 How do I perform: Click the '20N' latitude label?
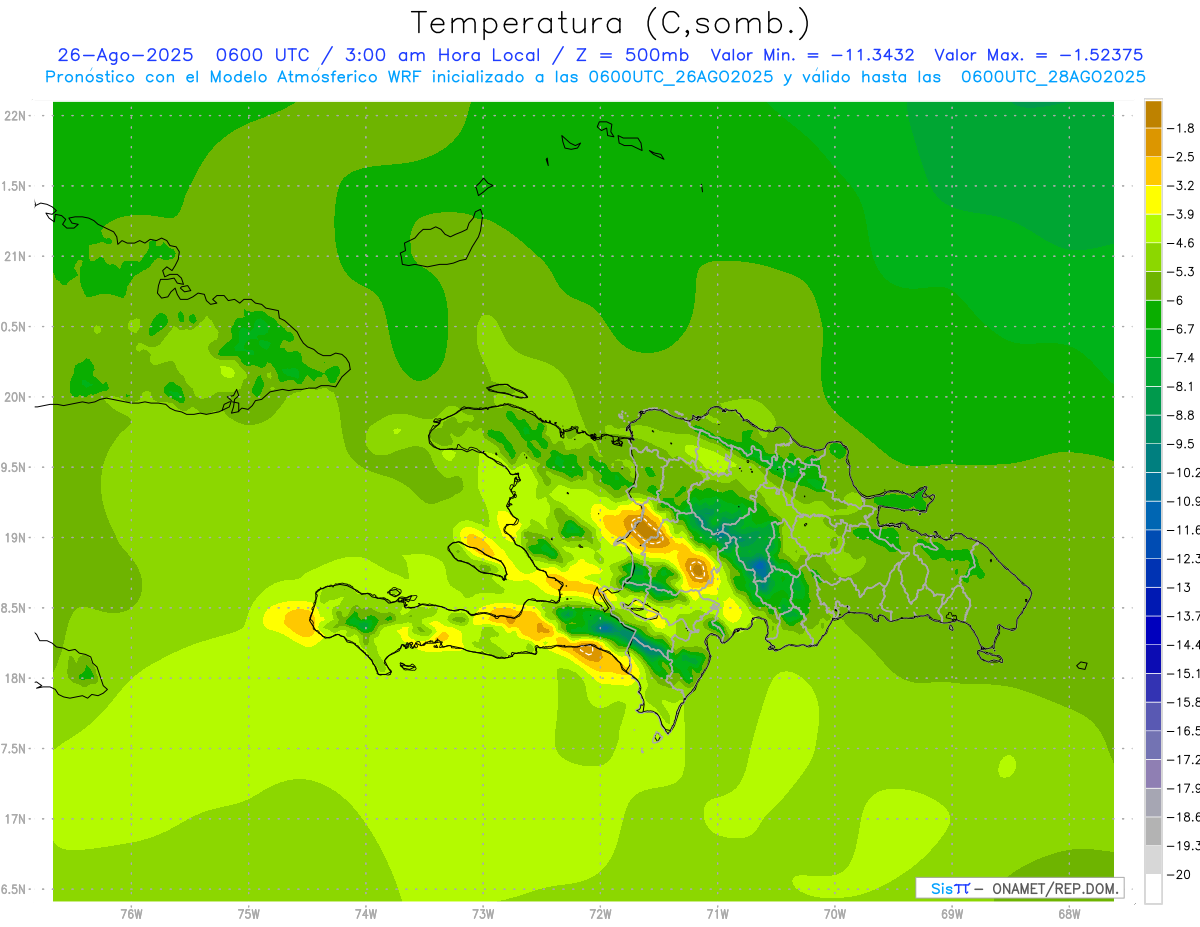[14, 397]
